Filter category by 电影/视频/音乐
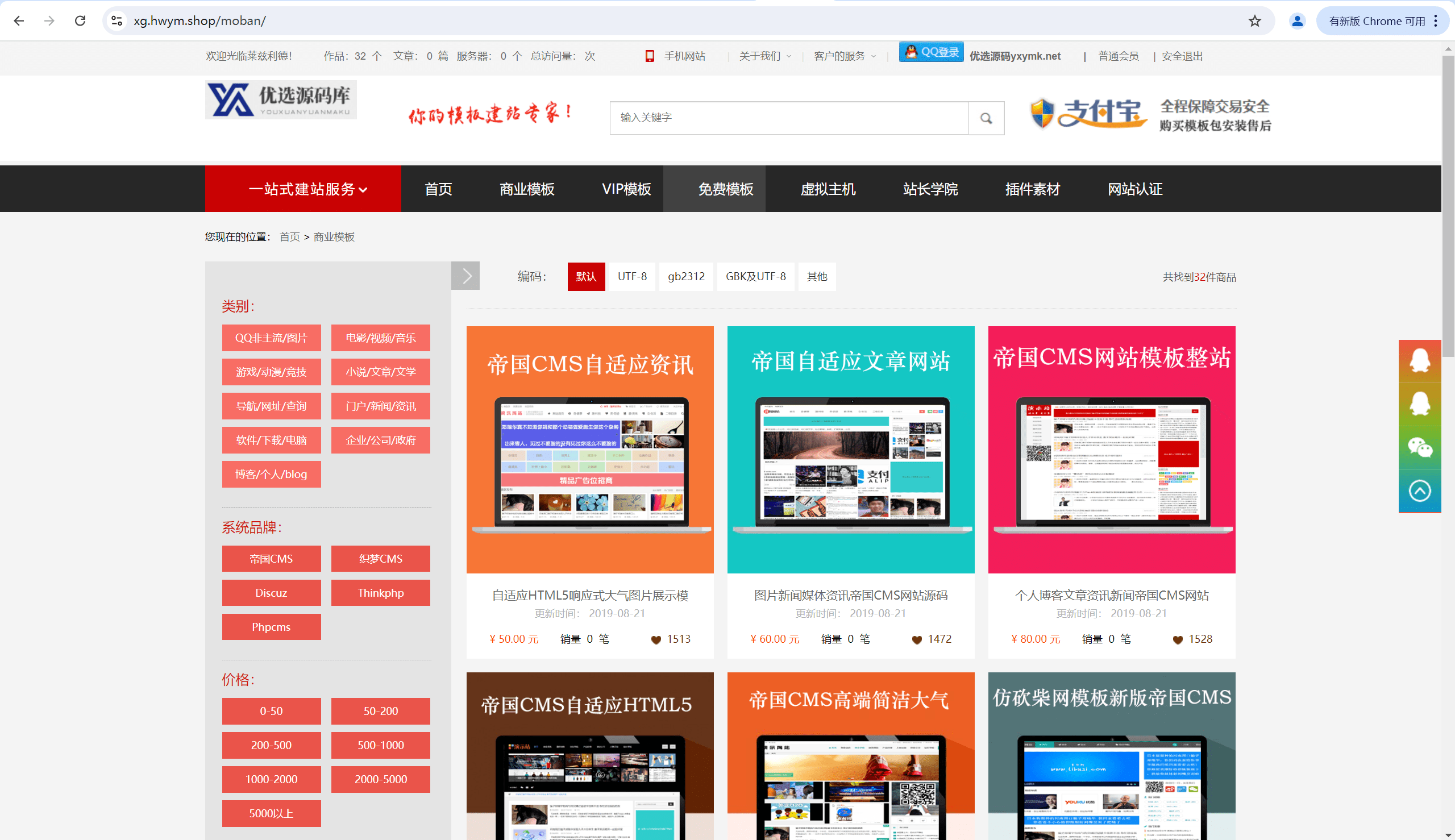The image size is (1455, 840). click(380, 338)
